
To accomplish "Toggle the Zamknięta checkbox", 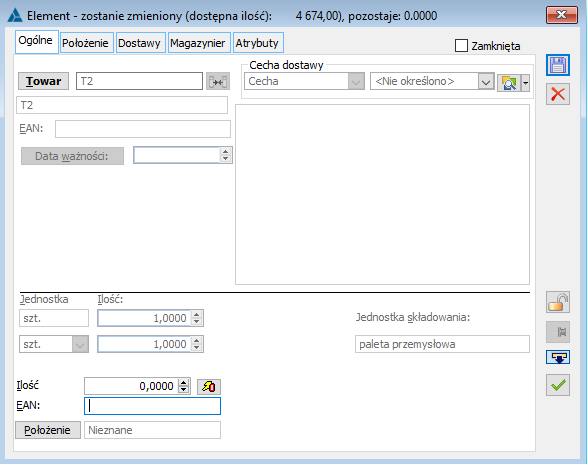I will click(461, 46).
